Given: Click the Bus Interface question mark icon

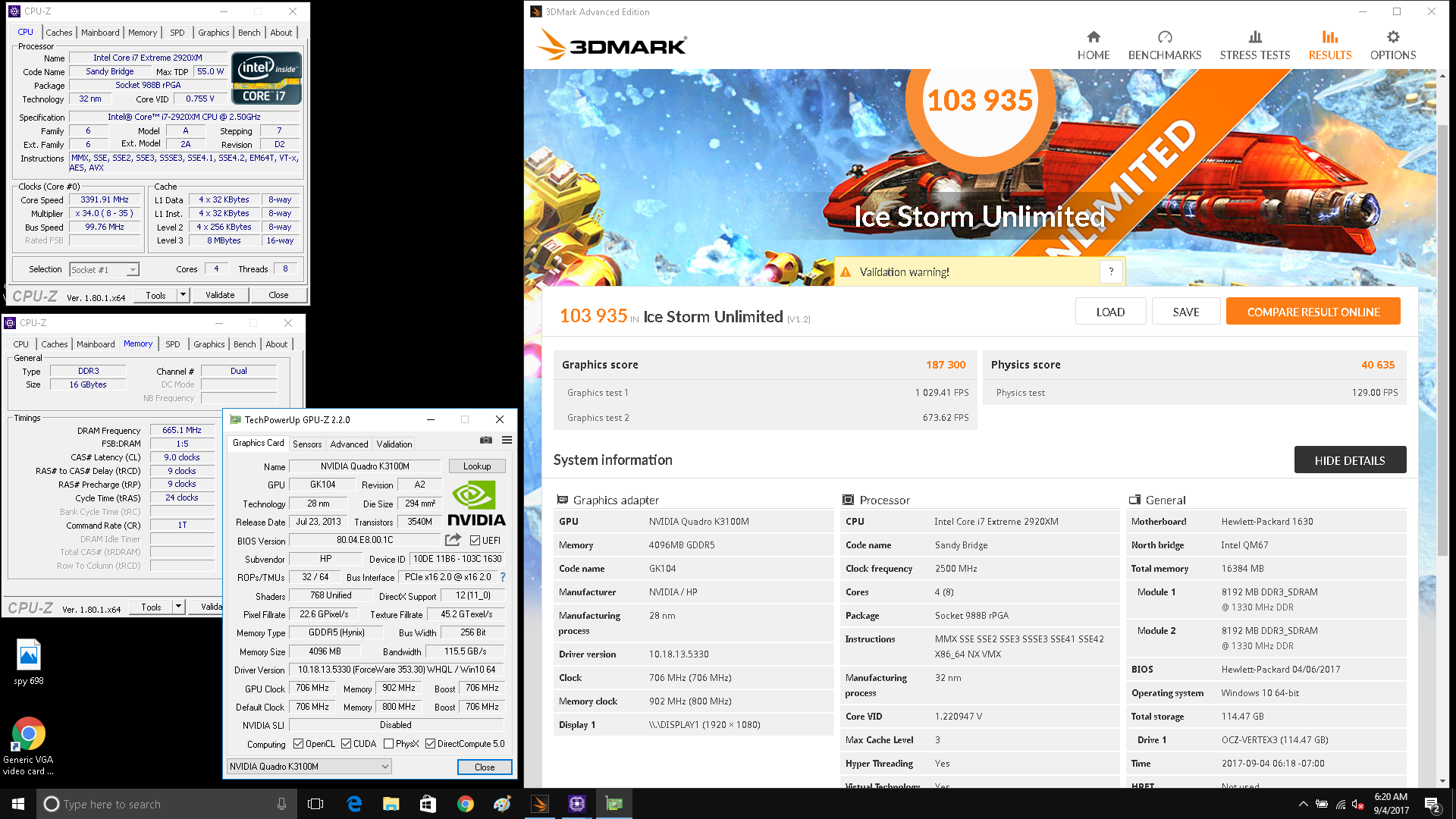Looking at the screenshot, I should 503,577.
